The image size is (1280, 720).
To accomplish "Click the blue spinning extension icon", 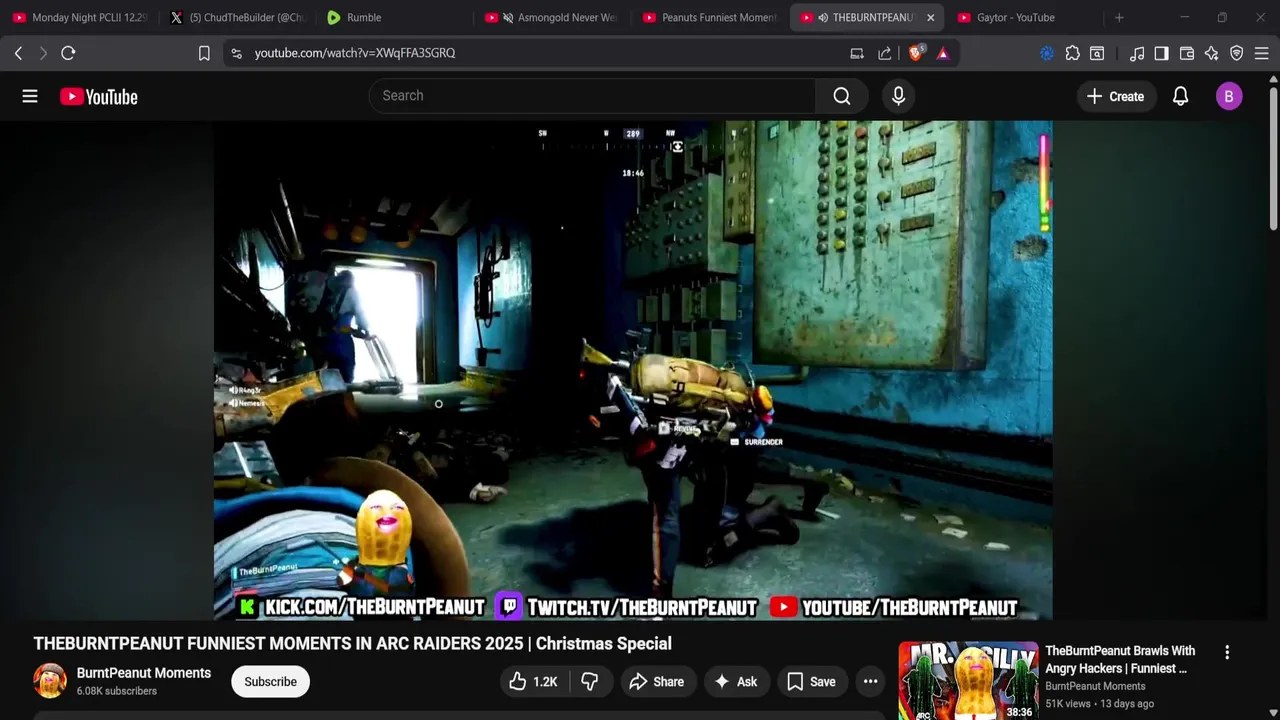I will [x=1047, y=53].
